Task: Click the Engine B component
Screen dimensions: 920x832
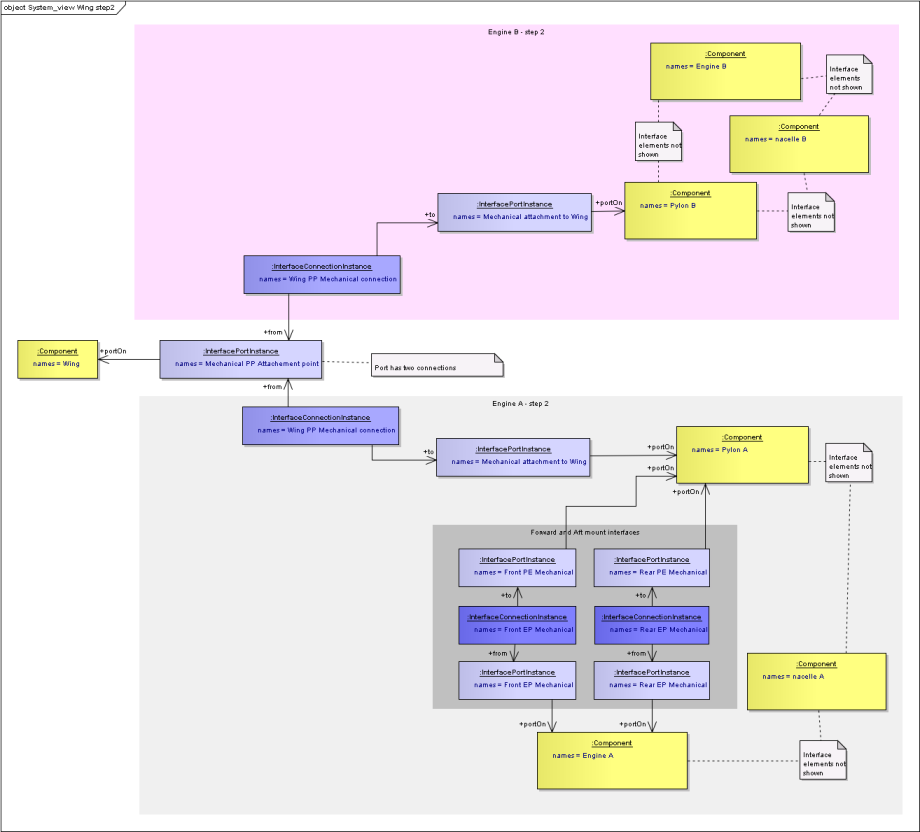Action: click(x=725, y=71)
